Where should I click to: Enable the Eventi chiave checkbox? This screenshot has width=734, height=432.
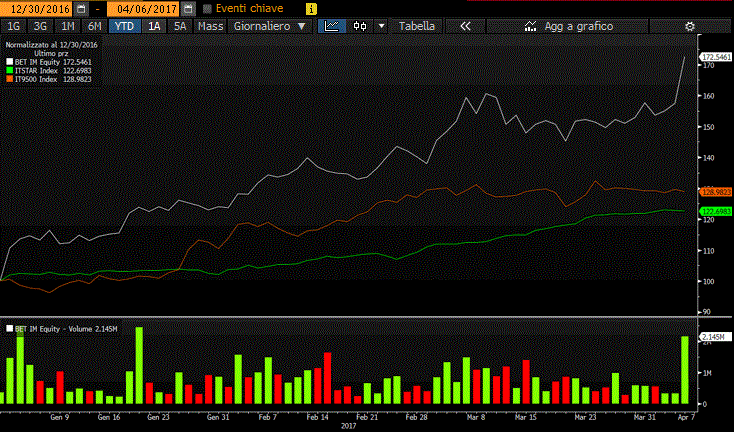coord(207,8)
